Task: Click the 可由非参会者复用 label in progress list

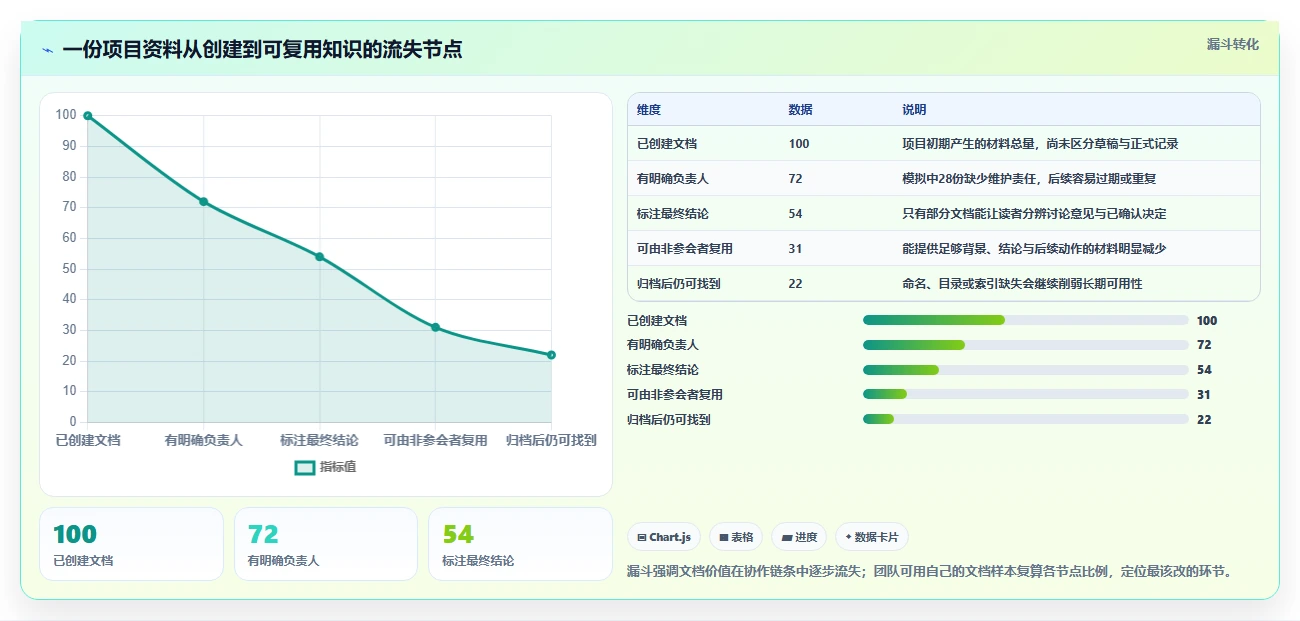Action: (675, 395)
